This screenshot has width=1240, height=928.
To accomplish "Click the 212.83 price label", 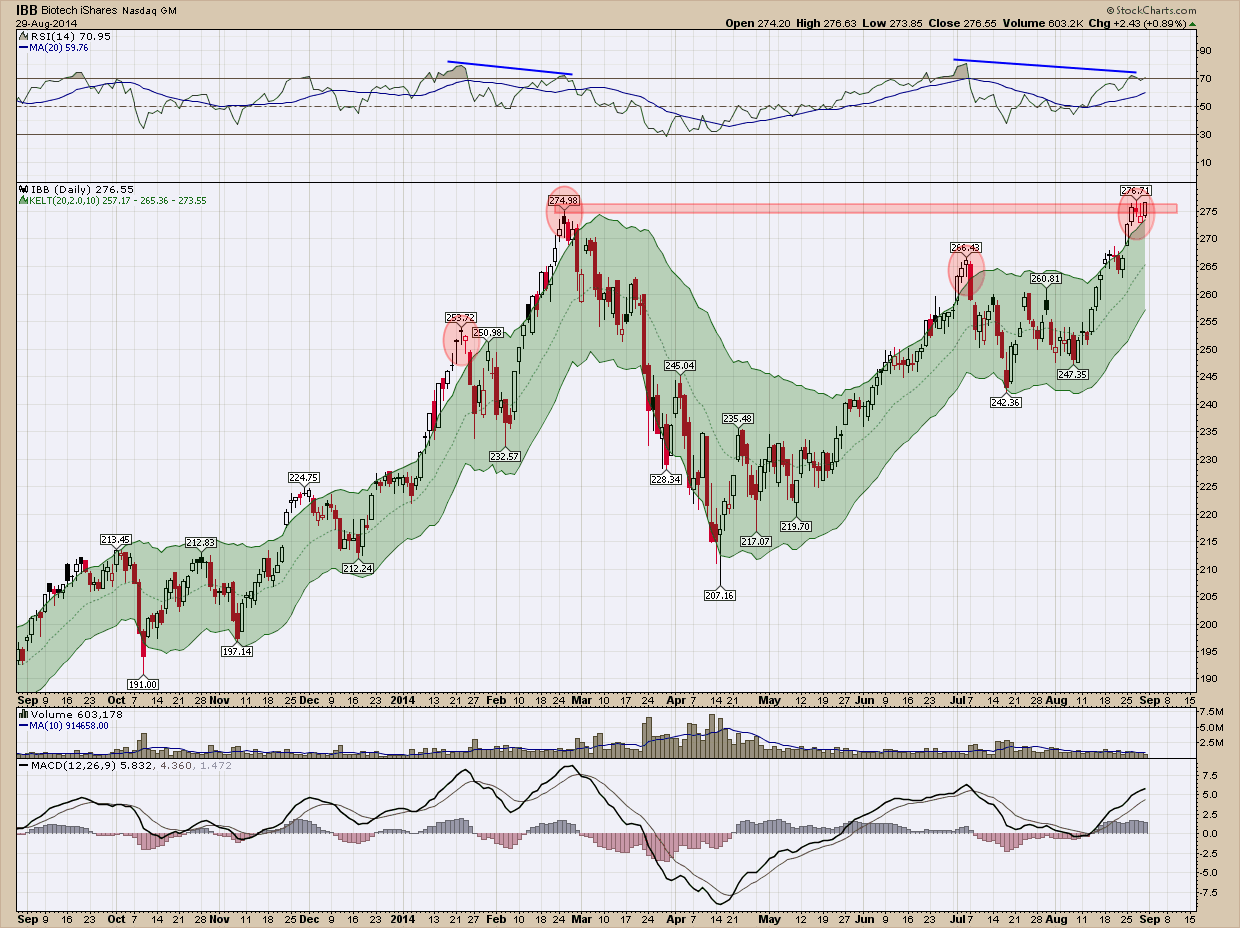I will coord(201,542).
